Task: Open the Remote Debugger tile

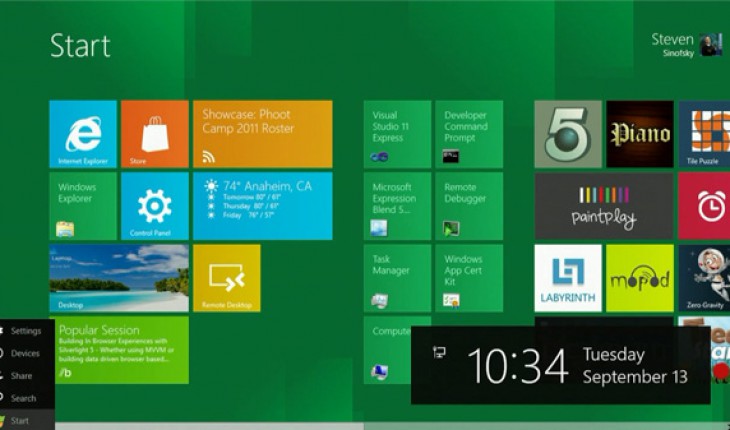Action: pos(469,206)
